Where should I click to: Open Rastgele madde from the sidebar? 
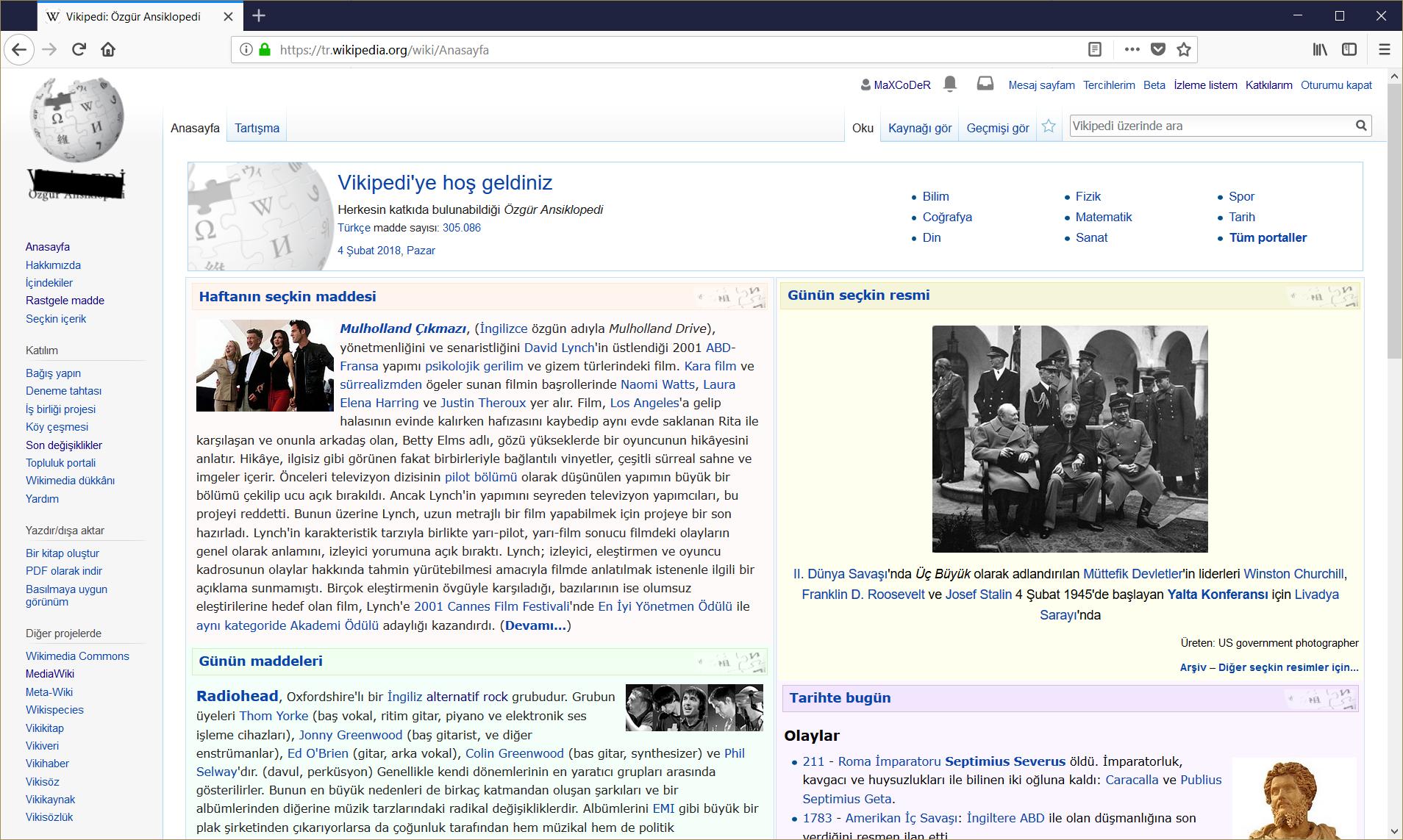pyautogui.click(x=65, y=300)
